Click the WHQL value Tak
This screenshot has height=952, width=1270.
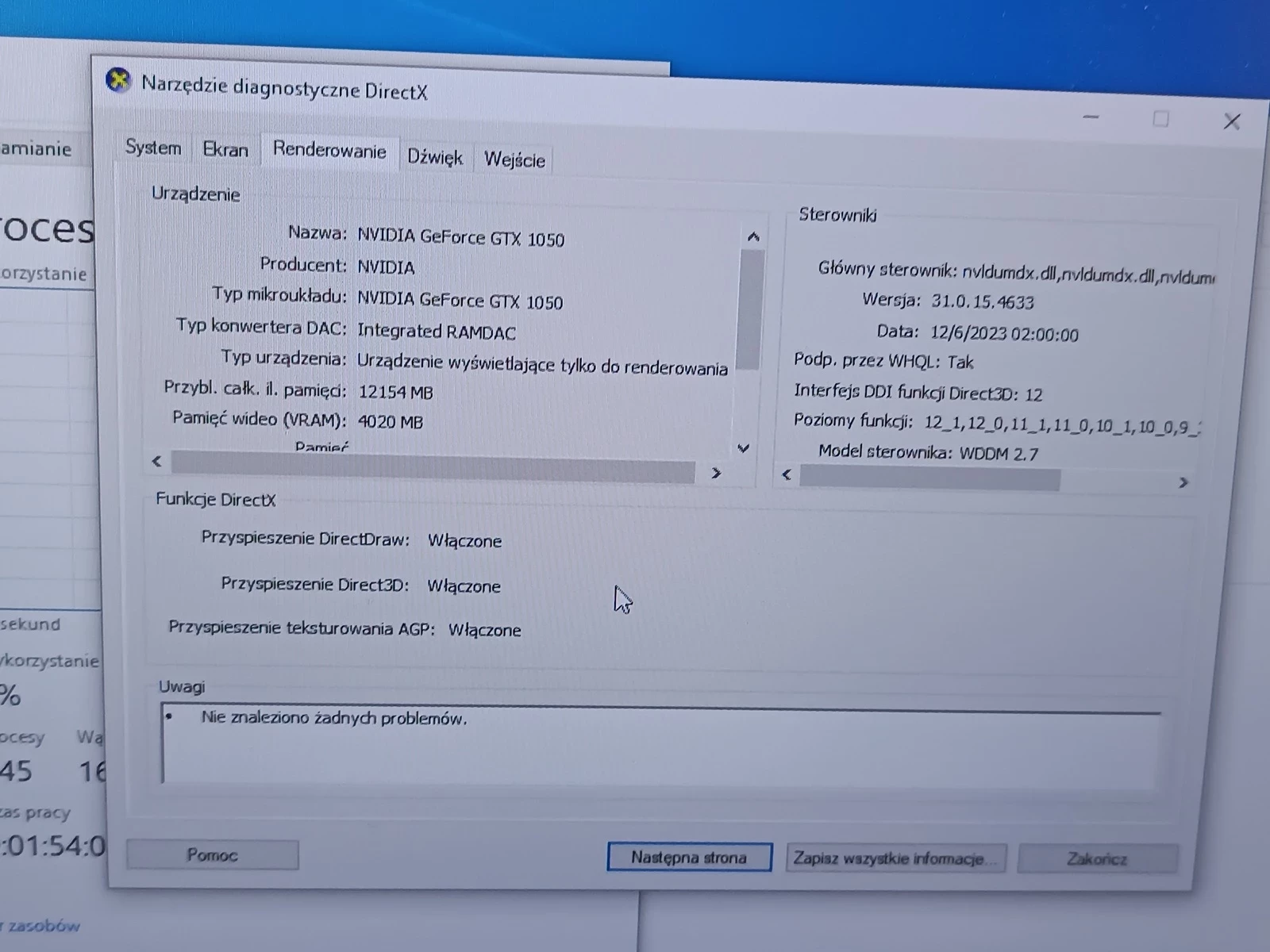pyautogui.click(x=960, y=363)
